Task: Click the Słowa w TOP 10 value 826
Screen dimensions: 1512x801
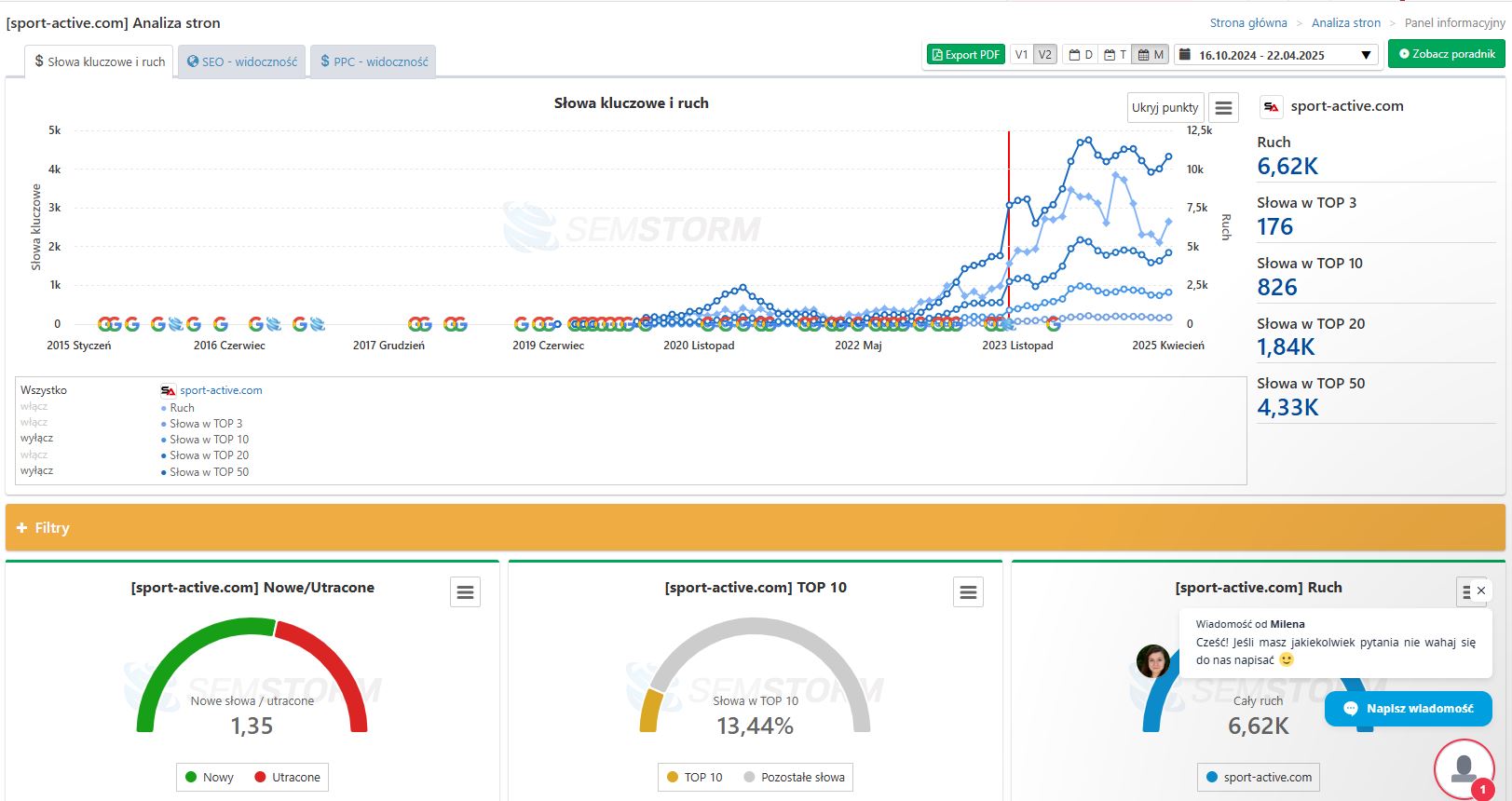Action: (x=1277, y=288)
